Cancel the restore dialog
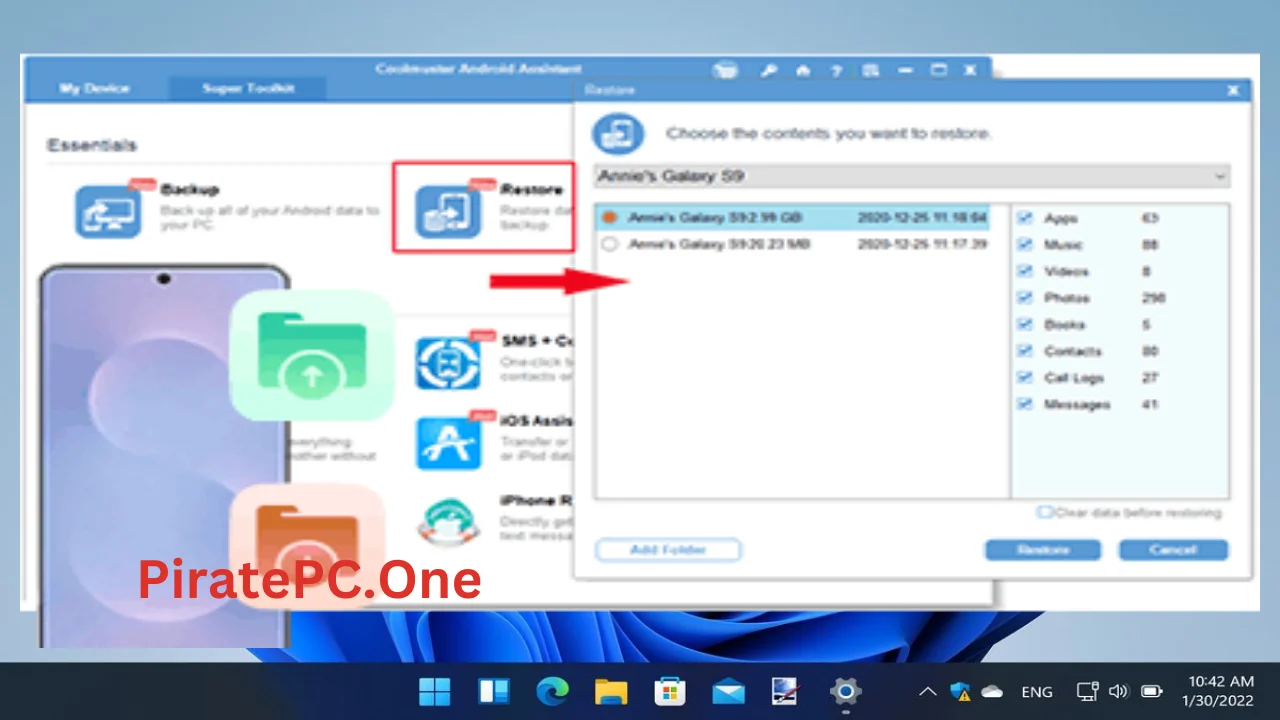 [1173, 550]
